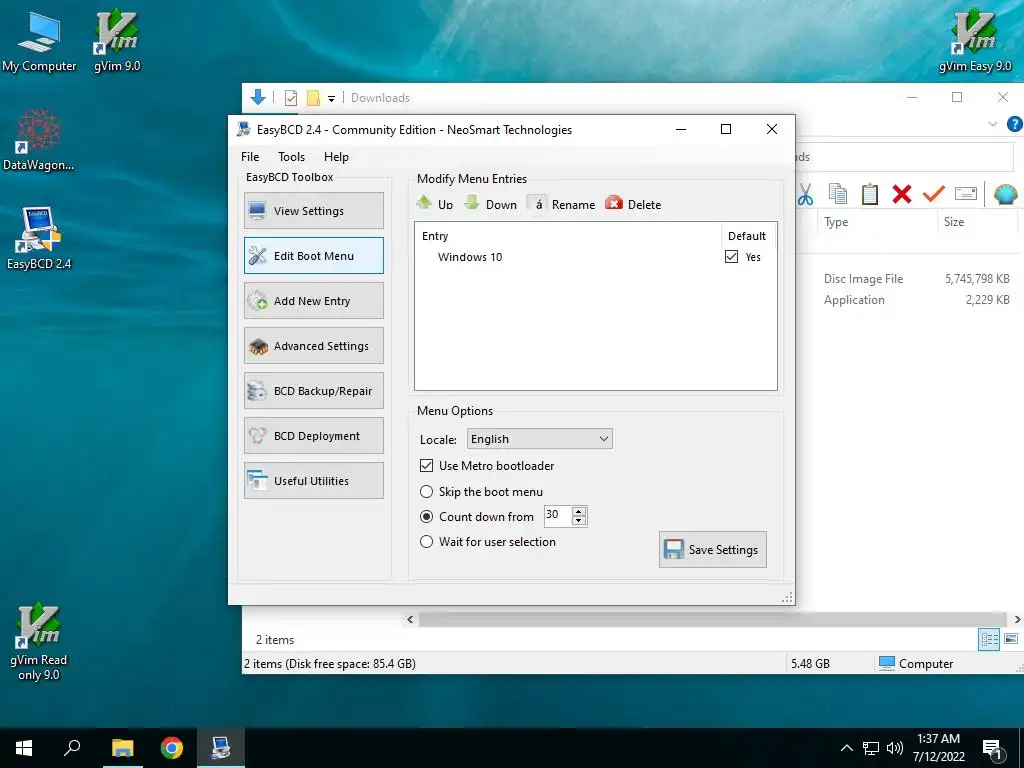Image resolution: width=1024 pixels, height=768 pixels.
Task: Move entry Down with arrow icon
Action: [490, 204]
